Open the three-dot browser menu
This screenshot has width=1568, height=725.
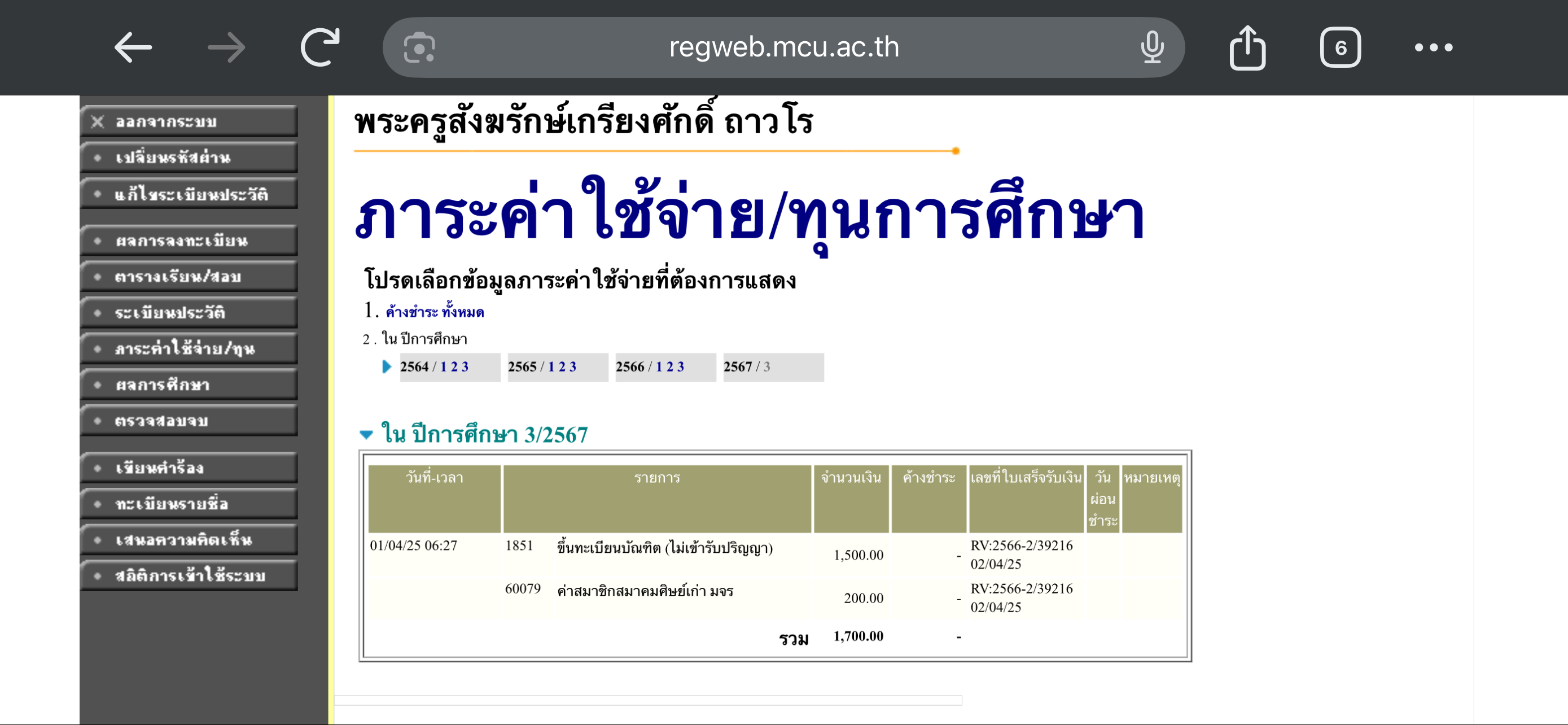(1434, 47)
